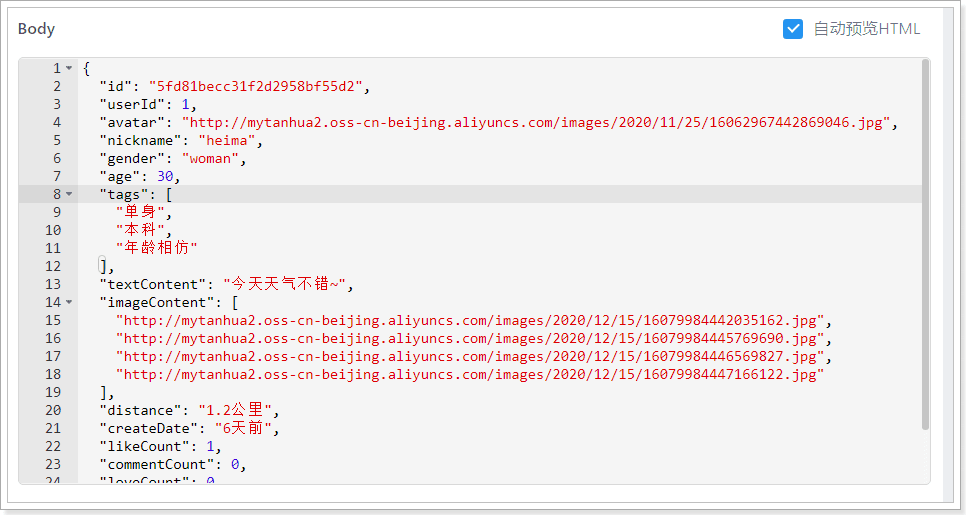Click line number 13 in the gutter
The image size is (966, 515).
point(53,284)
